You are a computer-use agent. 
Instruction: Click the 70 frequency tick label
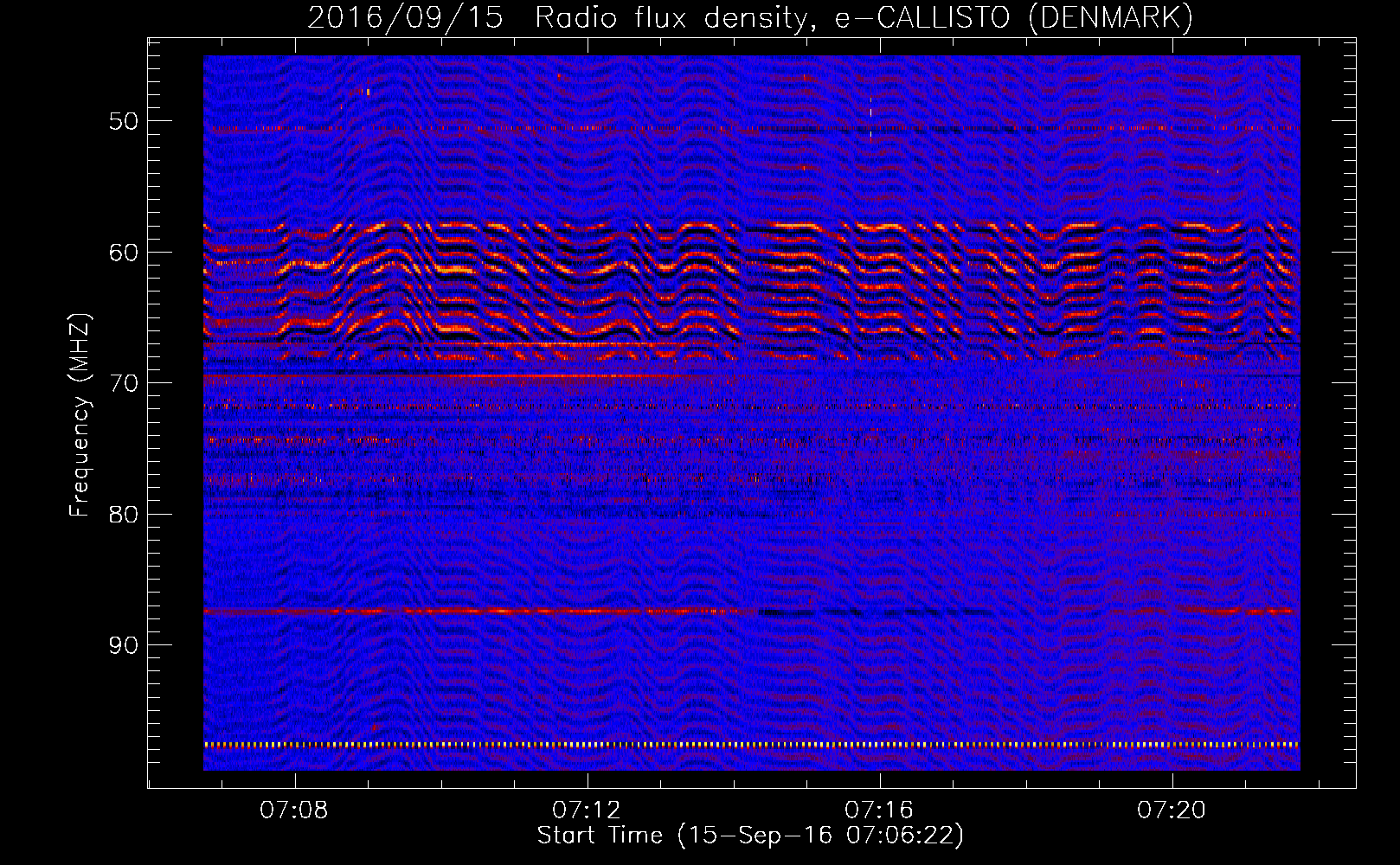pyautogui.click(x=123, y=383)
